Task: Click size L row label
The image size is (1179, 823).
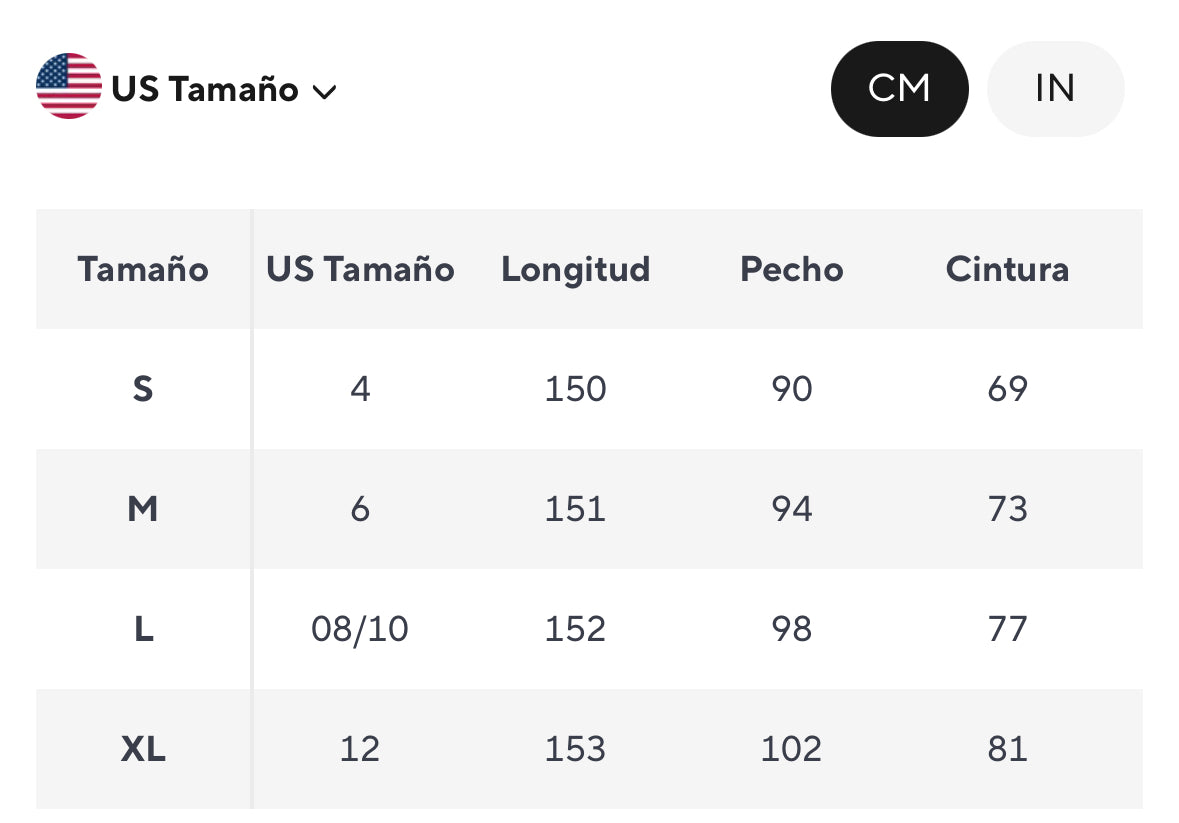Action: 143,629
